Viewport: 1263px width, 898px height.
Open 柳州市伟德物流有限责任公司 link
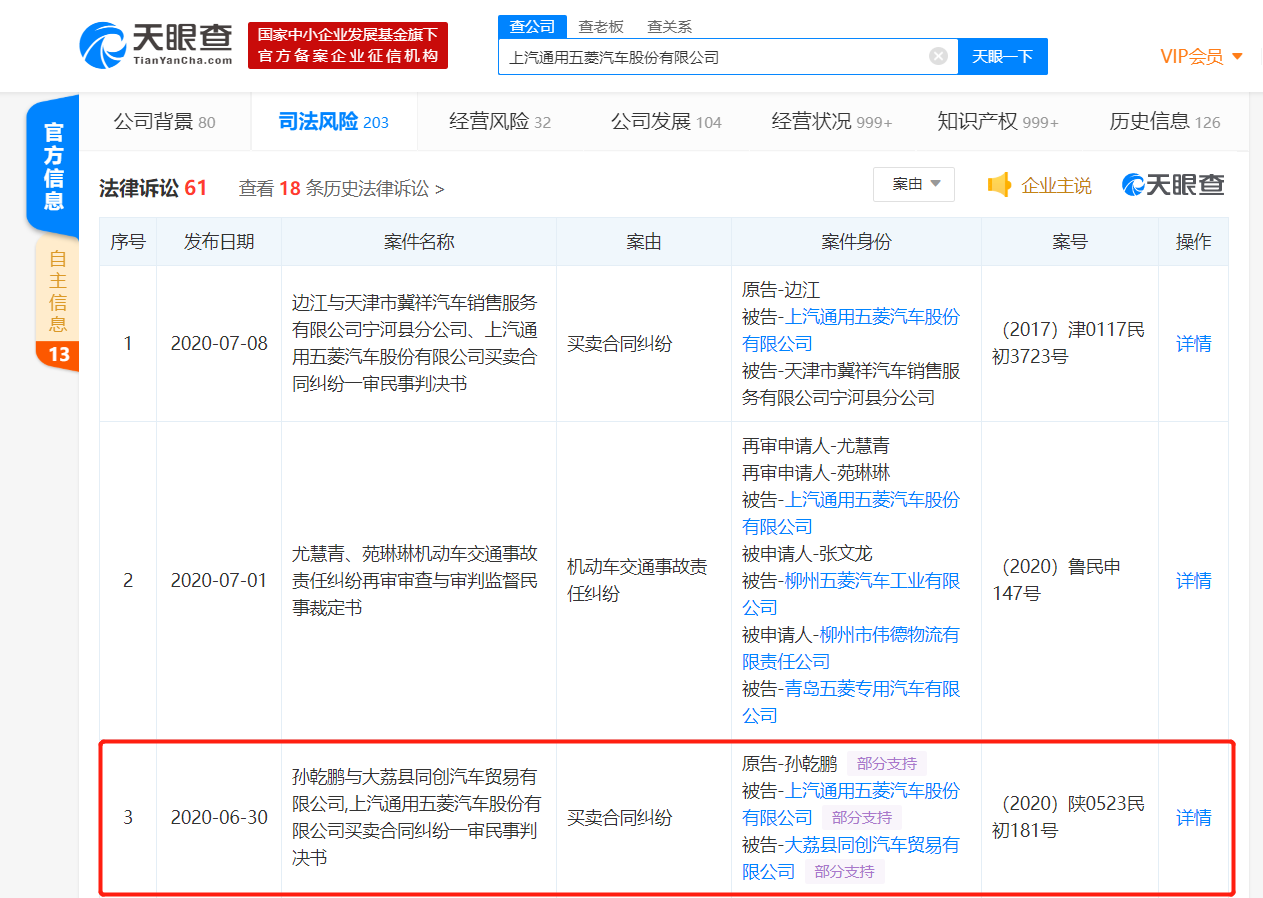(x=851, y=648)
